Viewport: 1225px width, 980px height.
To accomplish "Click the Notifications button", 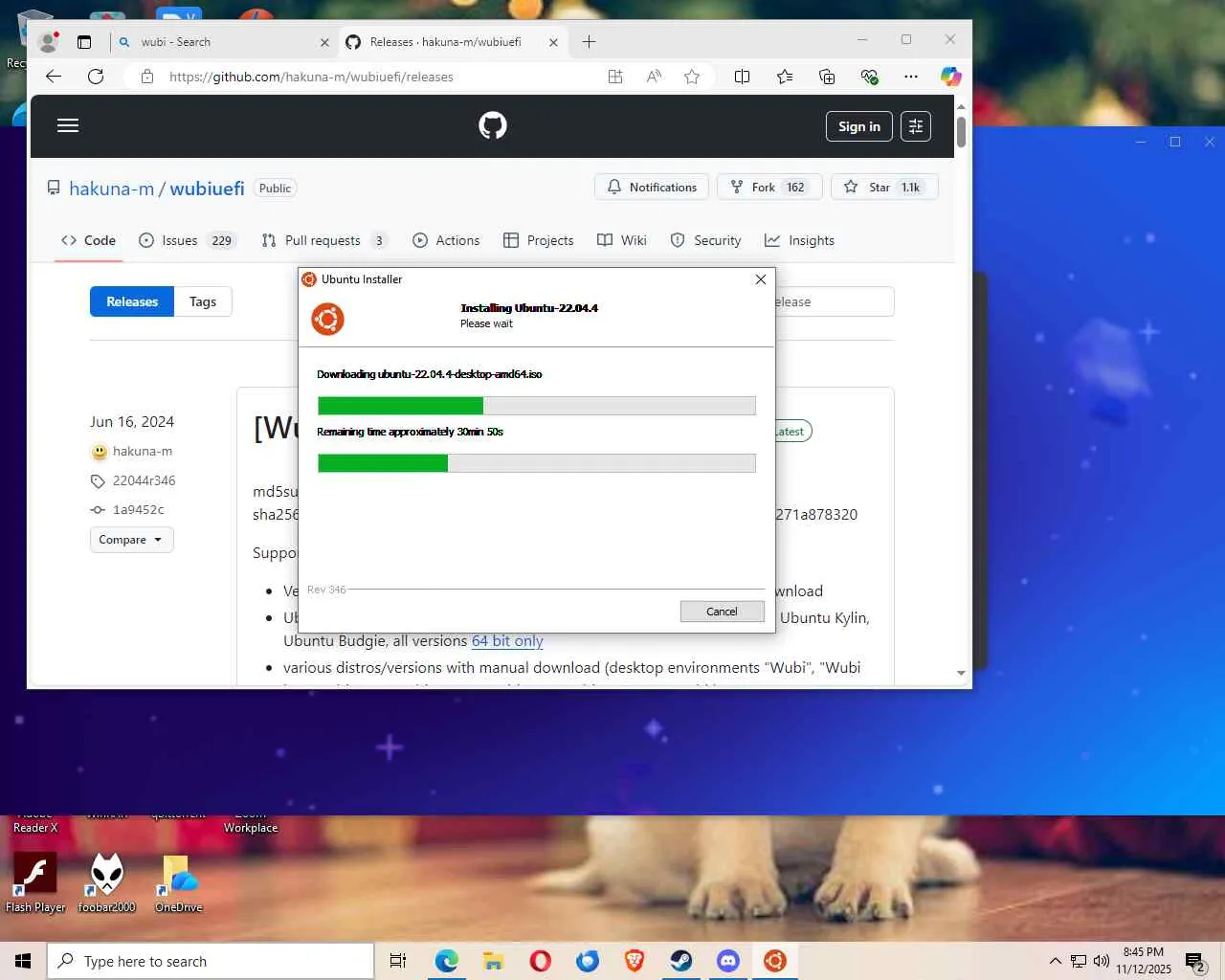I will [652, 188].
